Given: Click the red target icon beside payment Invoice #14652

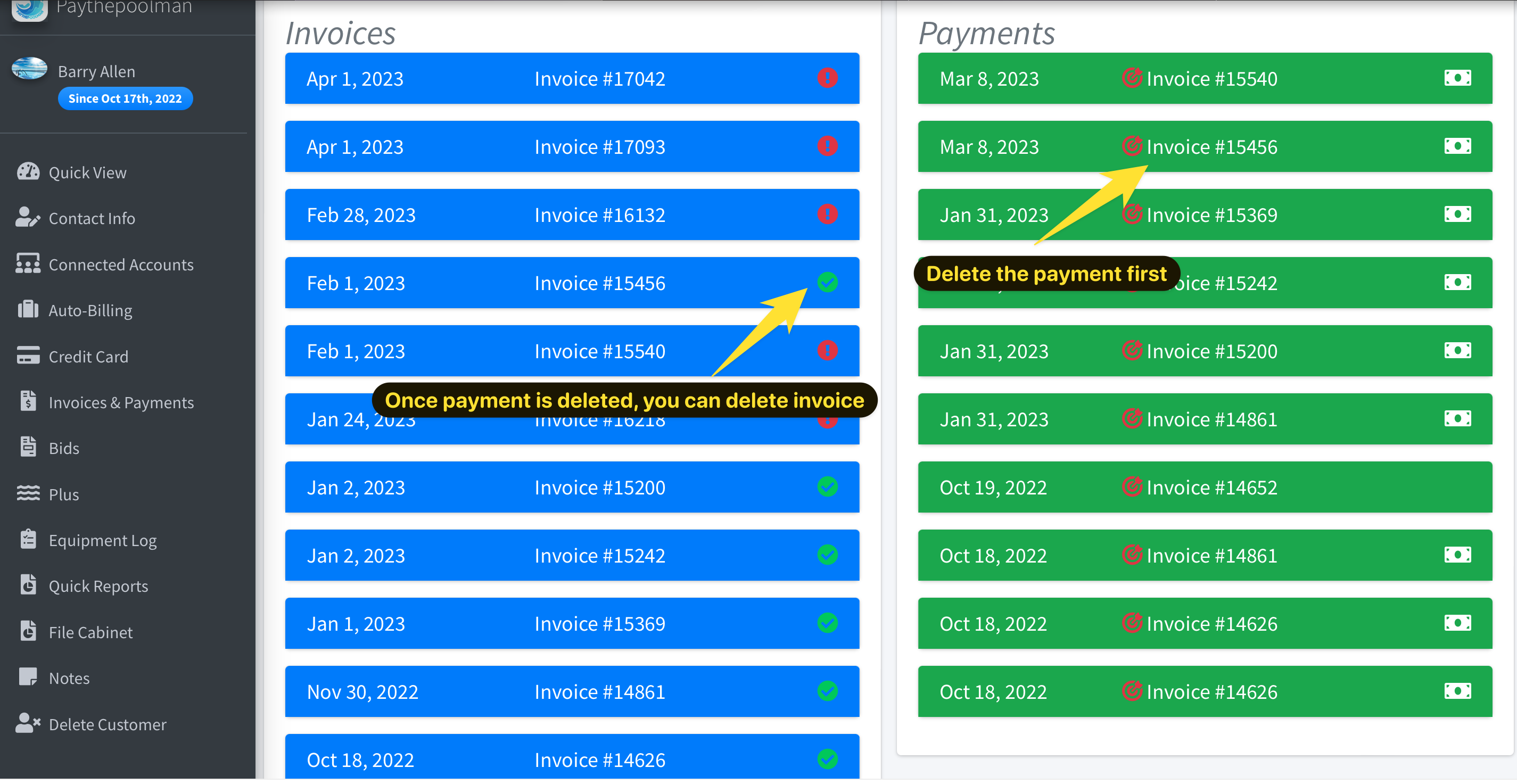Looking at the screenshot, I should [1131, 487].
